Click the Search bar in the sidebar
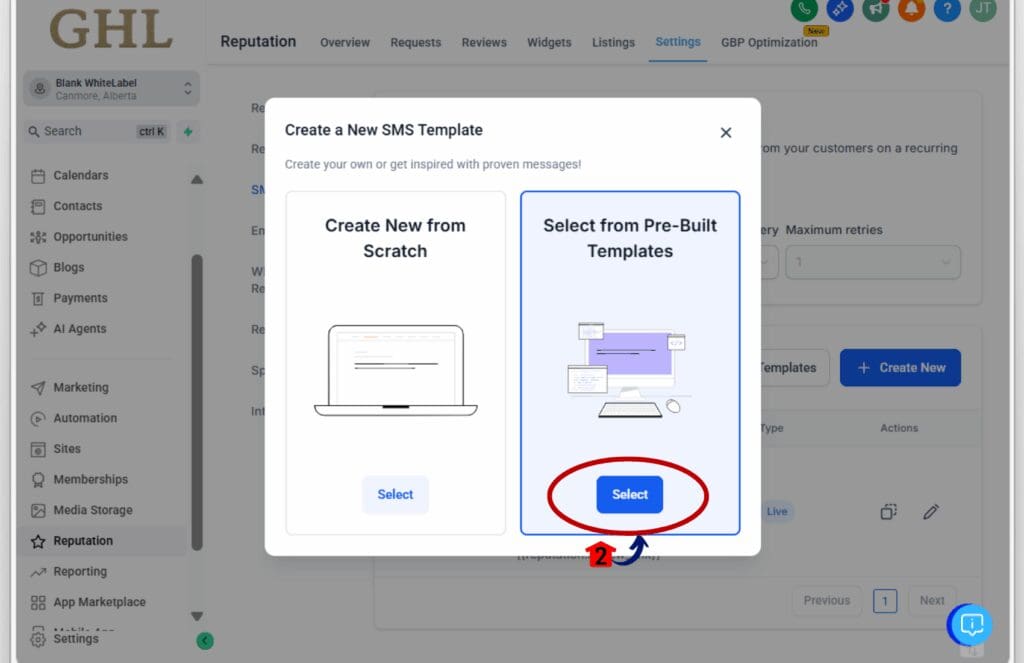Viewport: 1024px width, 663px height. tap(100, 131)
